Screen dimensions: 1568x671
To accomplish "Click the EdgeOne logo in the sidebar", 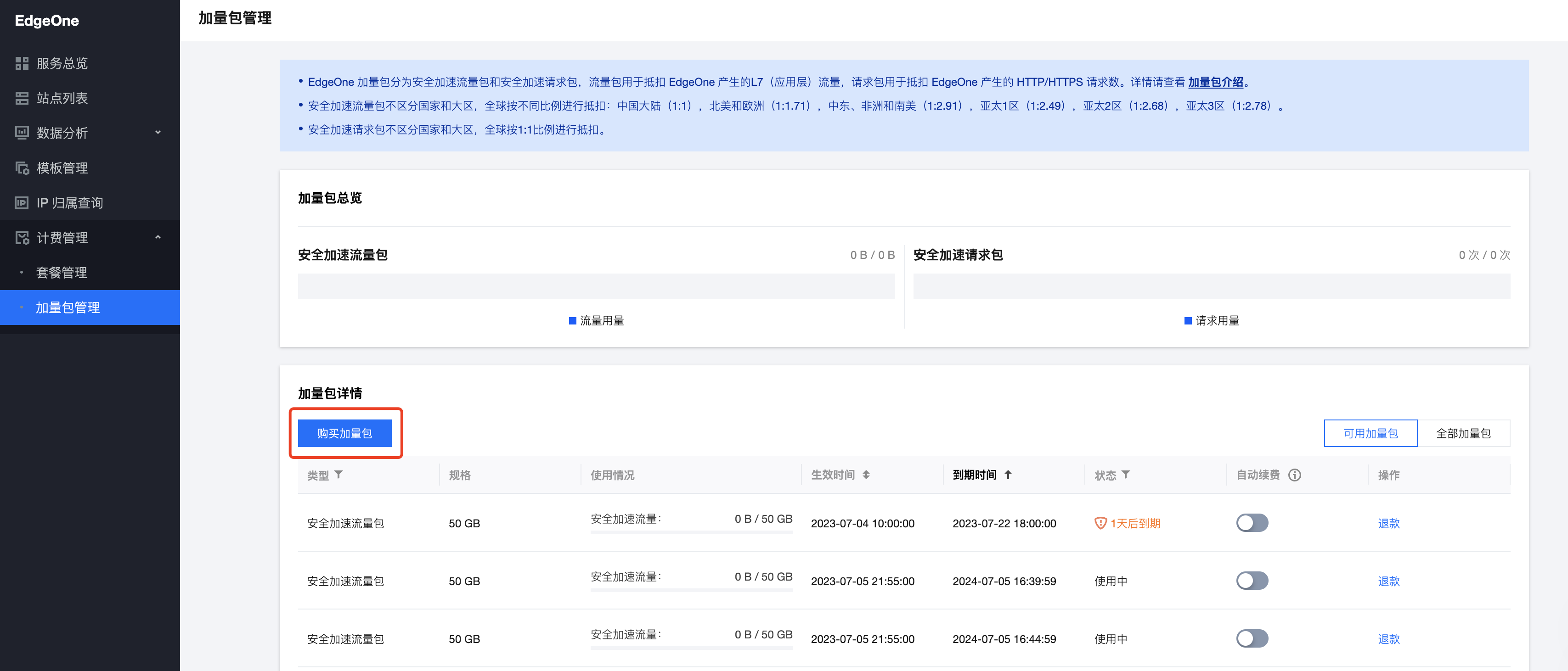I will tap(47, 21).
